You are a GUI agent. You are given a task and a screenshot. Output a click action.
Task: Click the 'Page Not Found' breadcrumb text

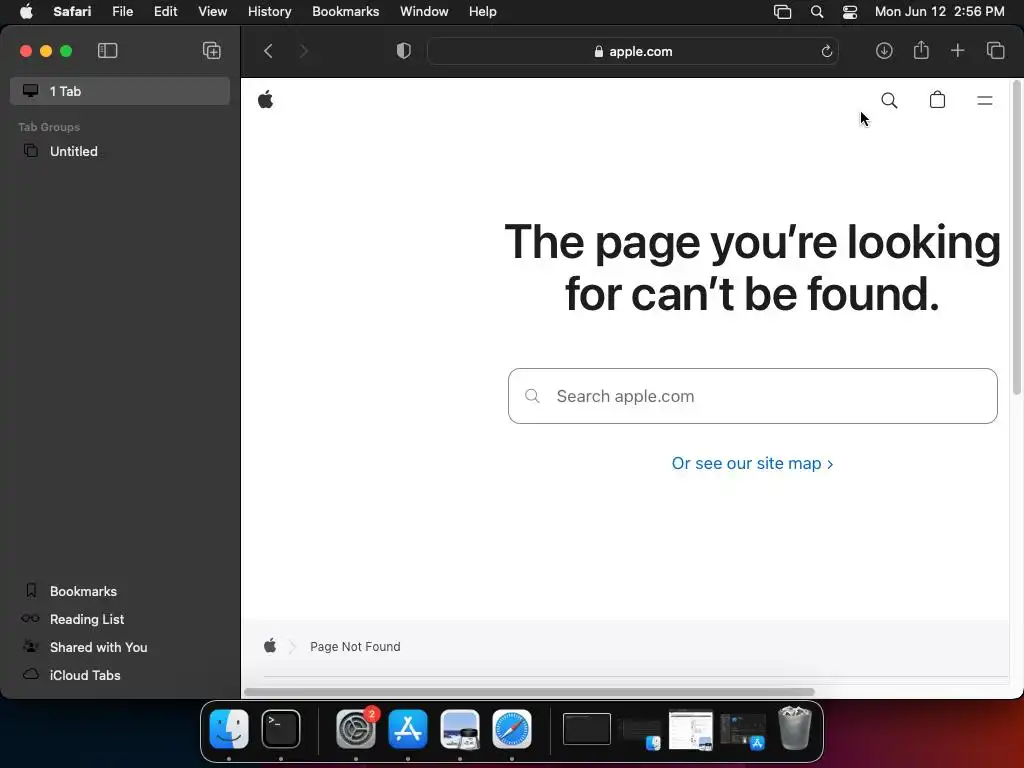(355, 647)
